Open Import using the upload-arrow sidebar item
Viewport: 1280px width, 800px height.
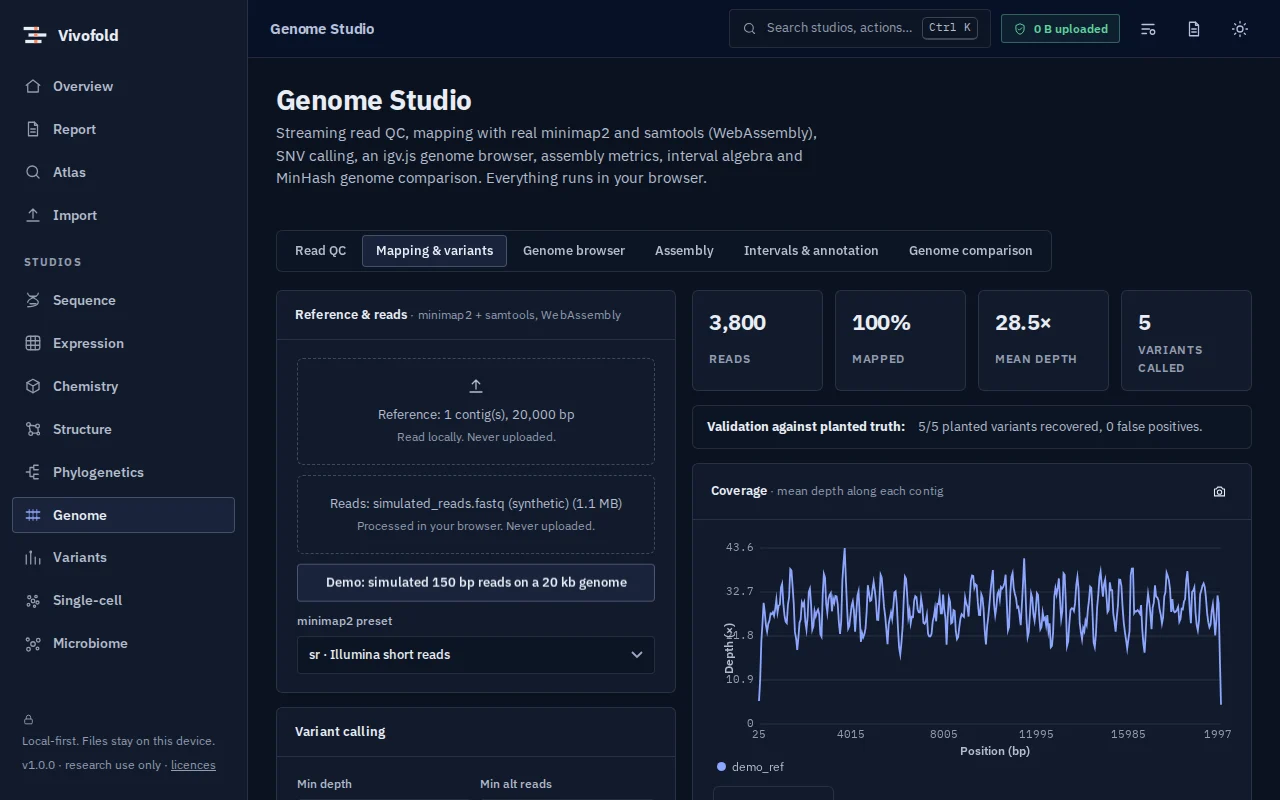[x=123, y=215]
